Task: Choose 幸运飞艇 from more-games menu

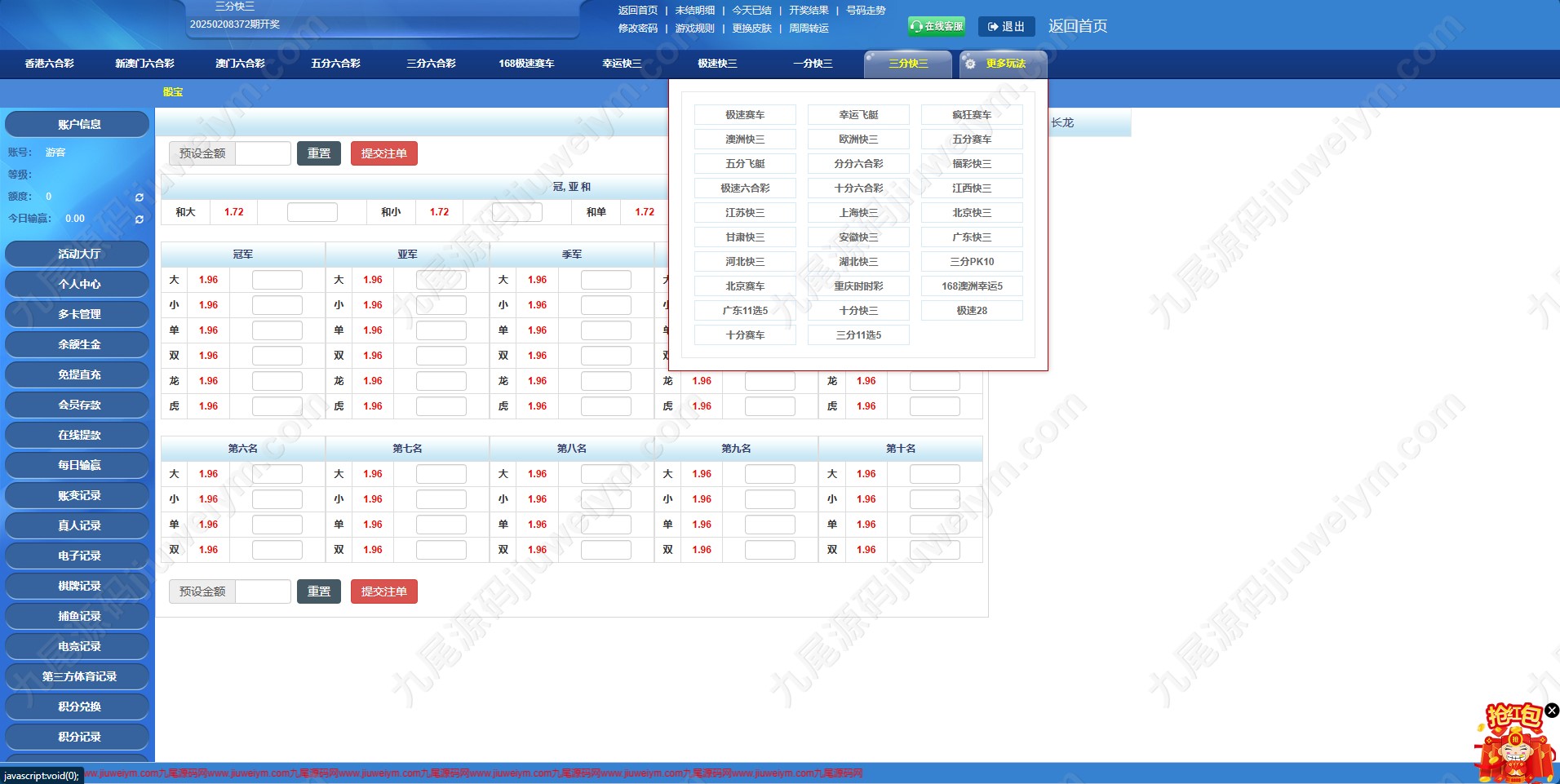Action: 858,115
